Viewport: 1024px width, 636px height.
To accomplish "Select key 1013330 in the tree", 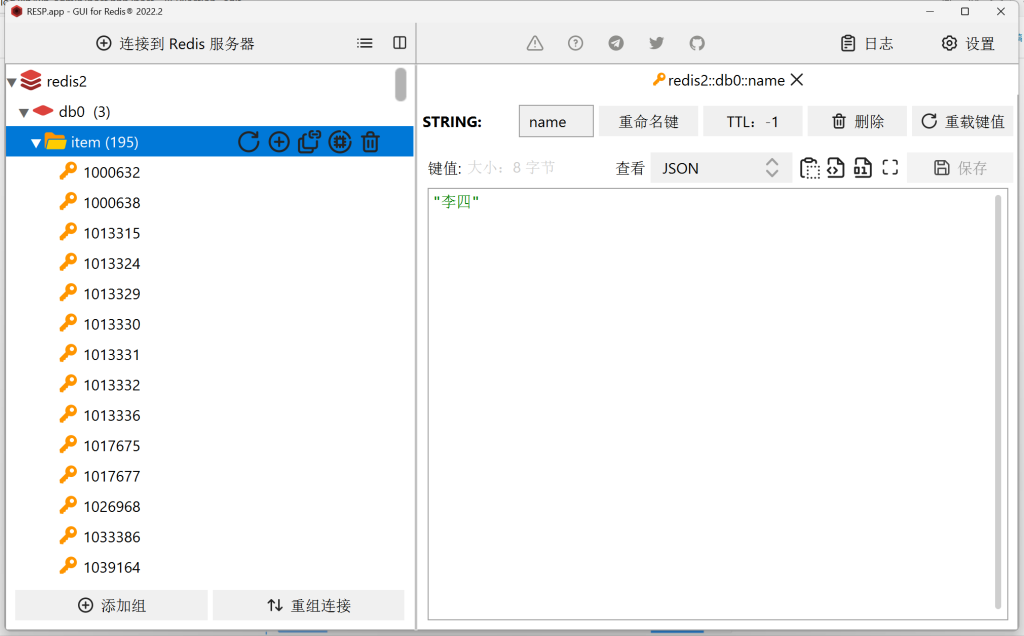I will click(x=111, y=324).
